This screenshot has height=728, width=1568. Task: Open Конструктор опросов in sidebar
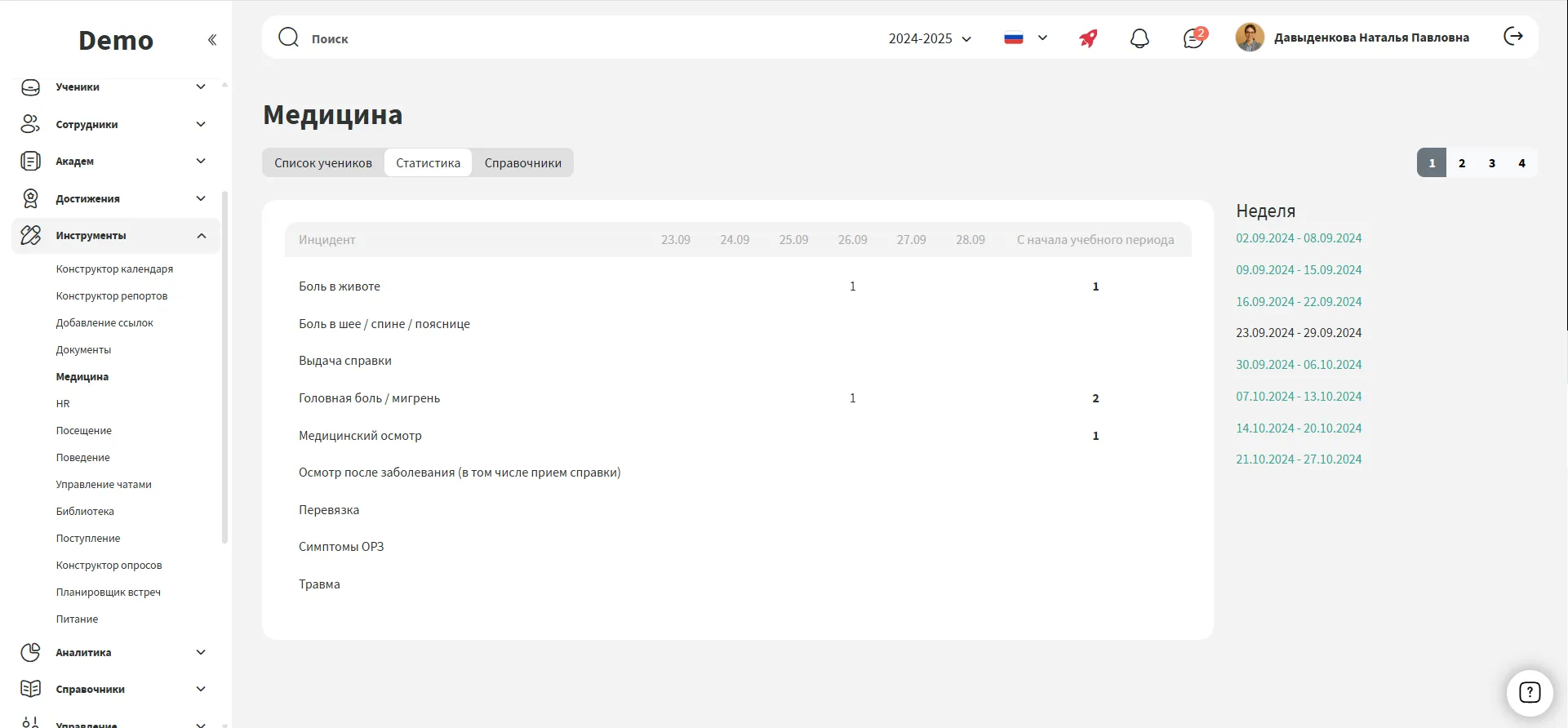click(109, 566)
